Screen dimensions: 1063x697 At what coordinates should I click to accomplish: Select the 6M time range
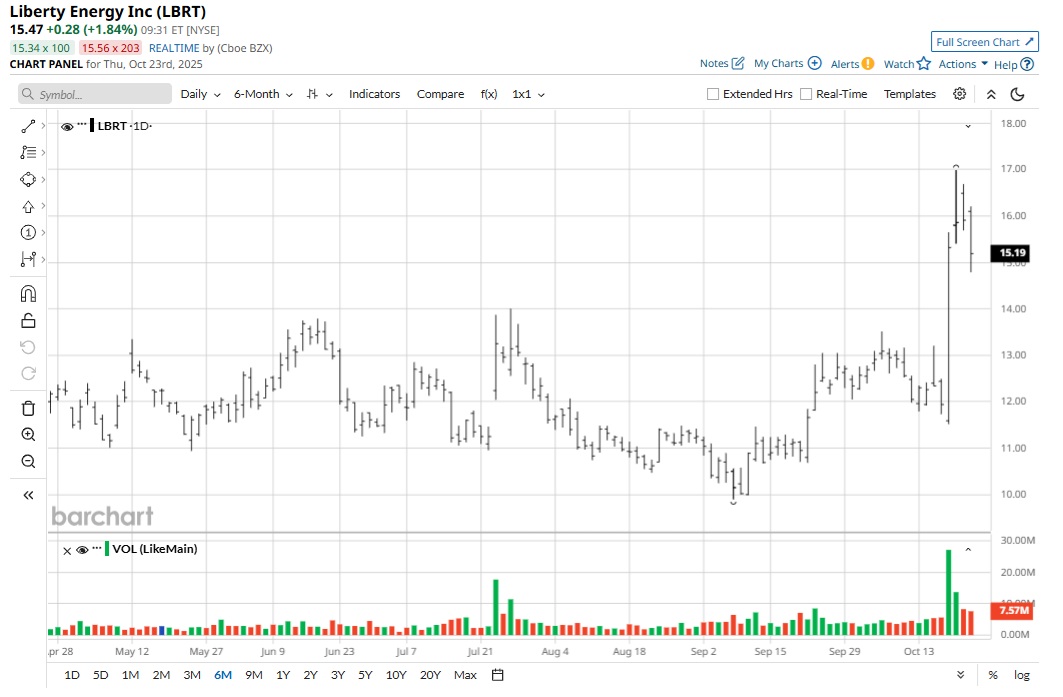click(x=223, y=675)
